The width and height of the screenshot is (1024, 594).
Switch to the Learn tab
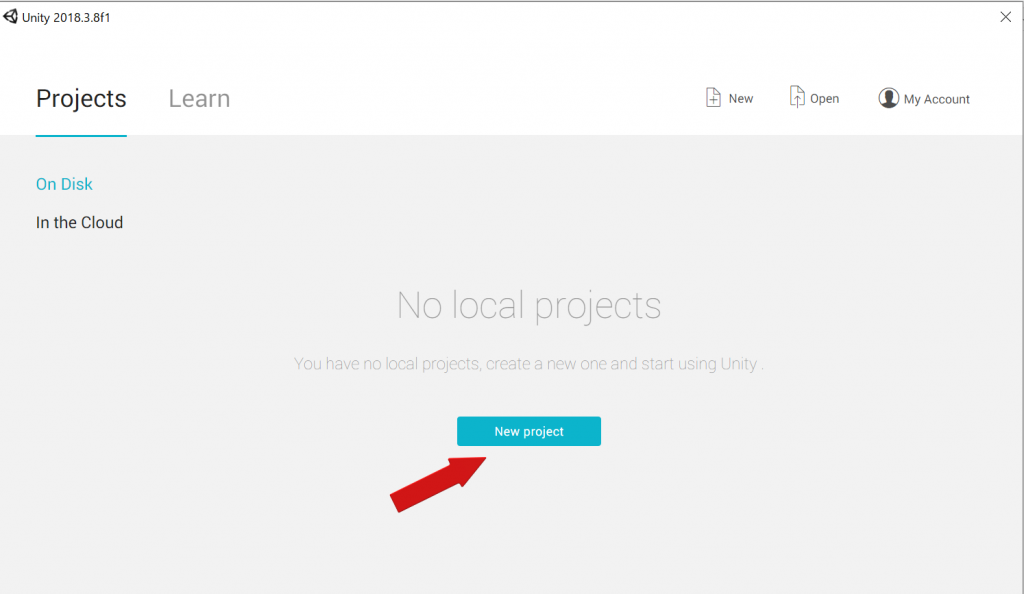coord(199,99)
